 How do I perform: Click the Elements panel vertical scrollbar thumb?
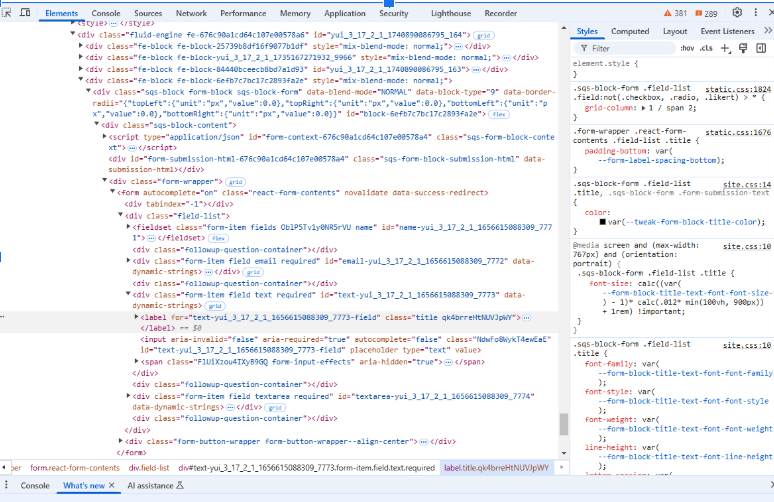564,424
